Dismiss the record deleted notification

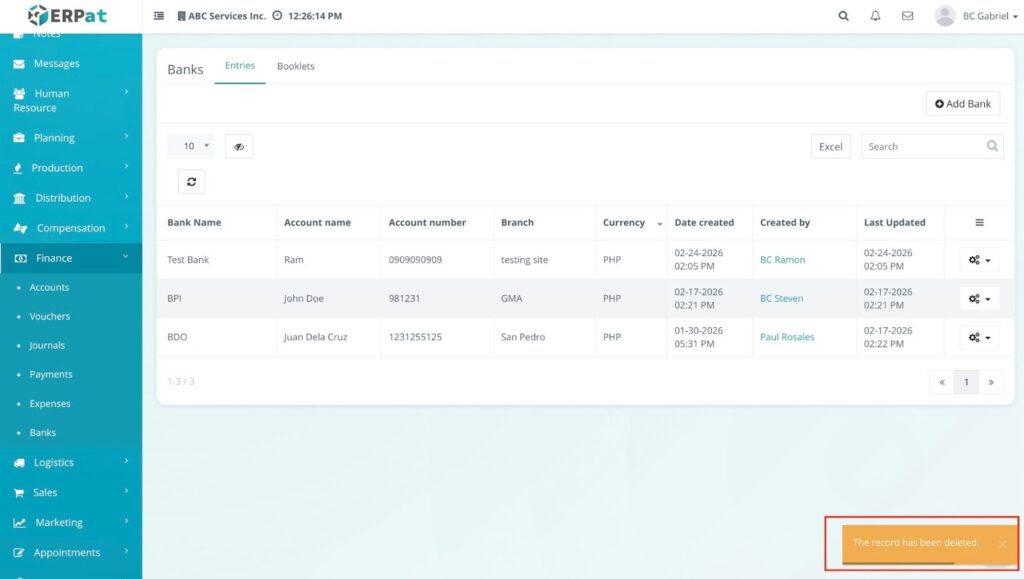click(x=1002, y=544)
